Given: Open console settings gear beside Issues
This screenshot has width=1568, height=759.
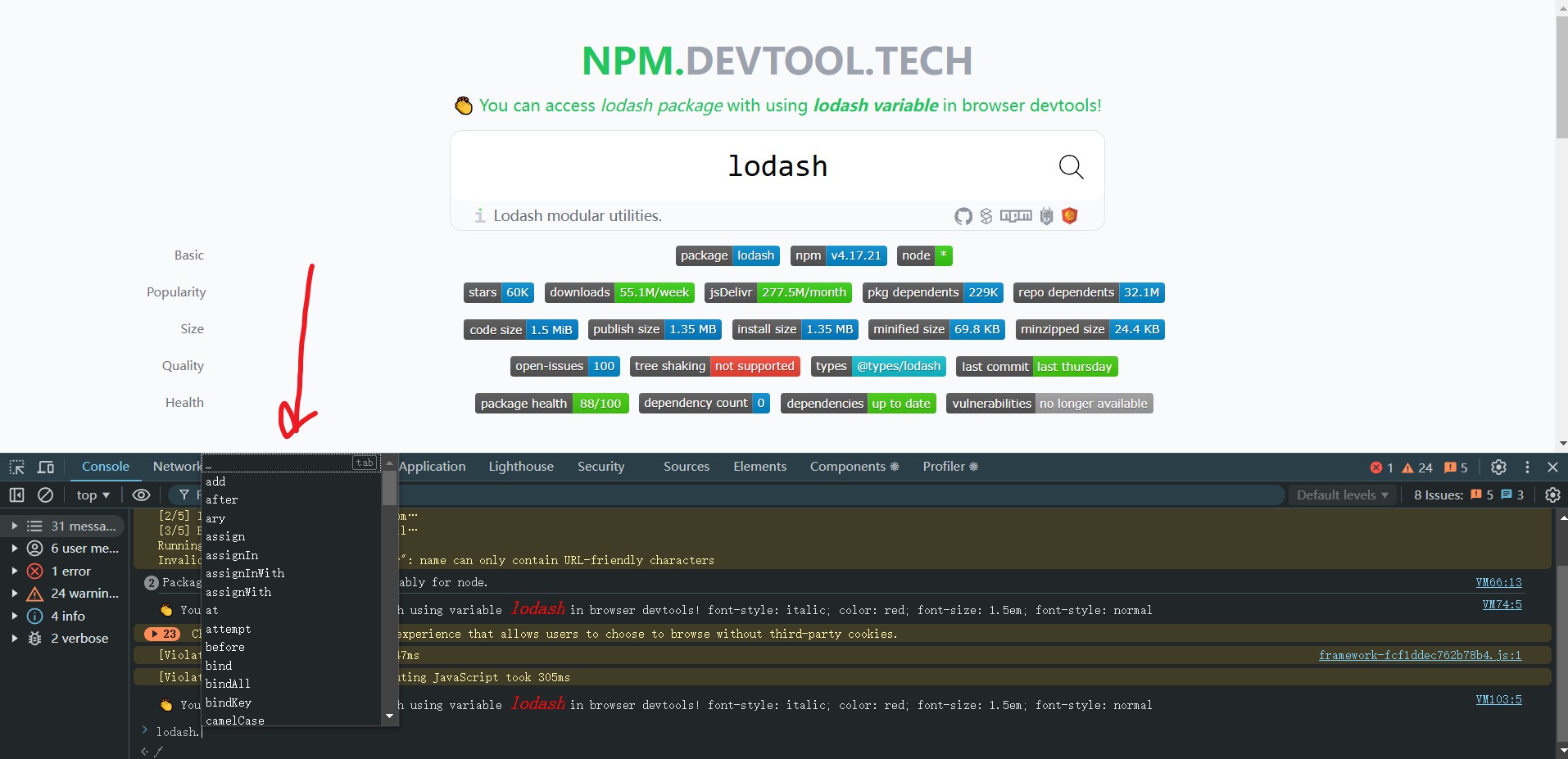Looking at the screenshot, I should [x=1552, y=495].
